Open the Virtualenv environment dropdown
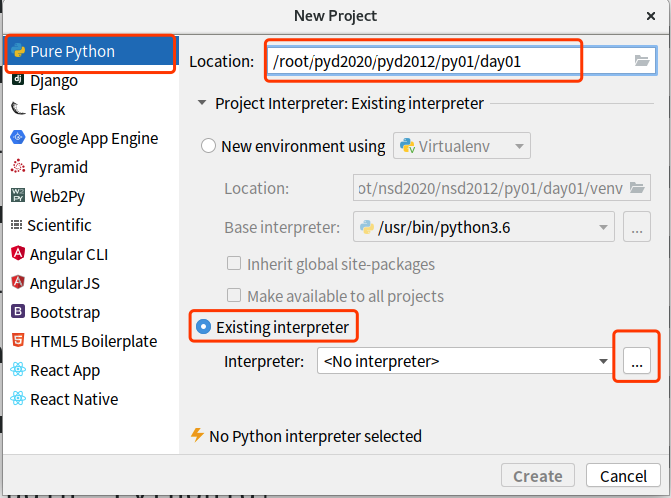Image resolution: width=671 pixels, height=498 pixels. pos(462,146)
